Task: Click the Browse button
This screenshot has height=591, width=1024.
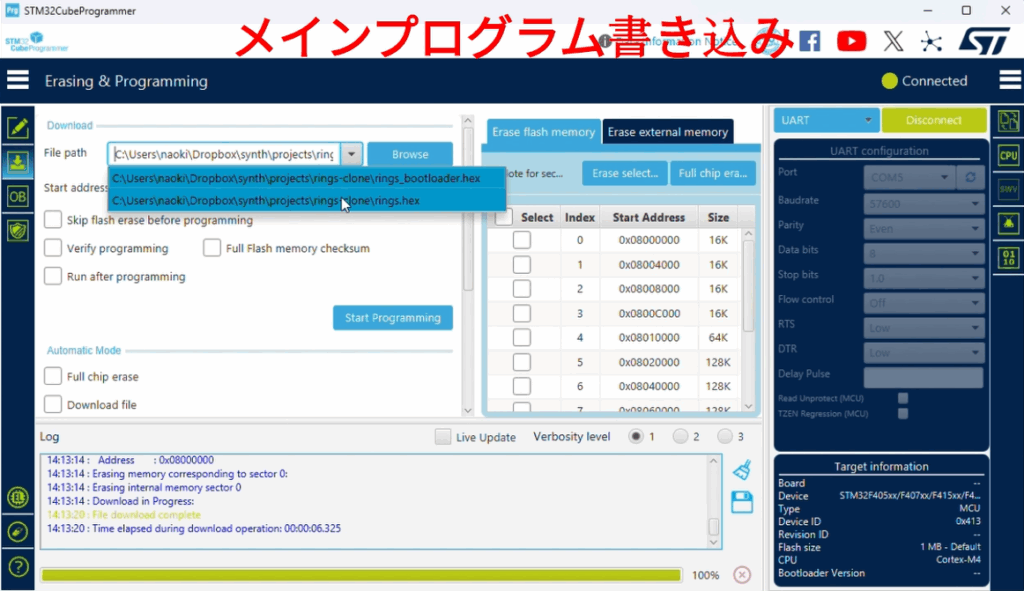Action: coord(410,154)
